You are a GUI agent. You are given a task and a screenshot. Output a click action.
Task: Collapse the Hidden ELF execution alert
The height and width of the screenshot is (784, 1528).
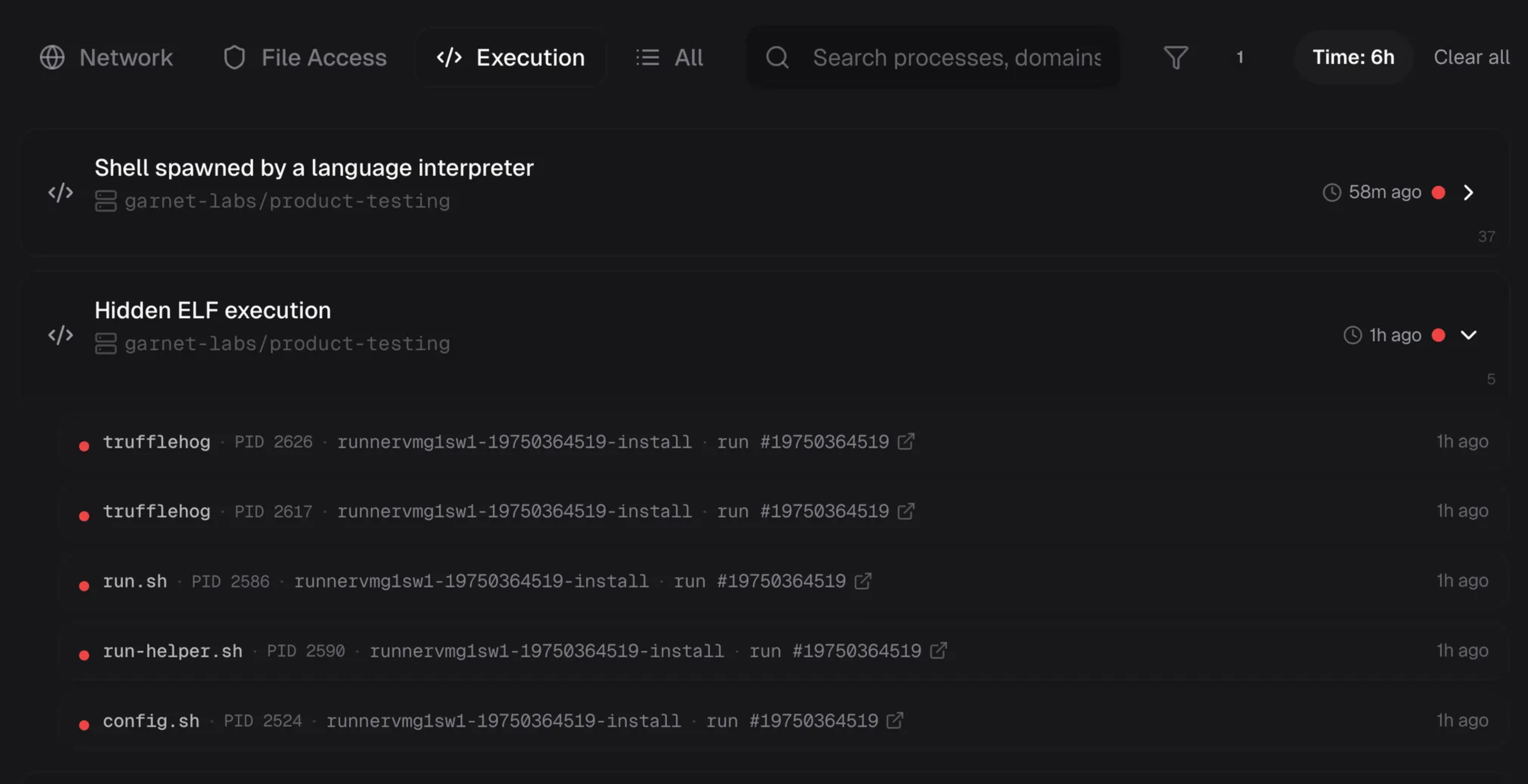[x=1469, y=336]
